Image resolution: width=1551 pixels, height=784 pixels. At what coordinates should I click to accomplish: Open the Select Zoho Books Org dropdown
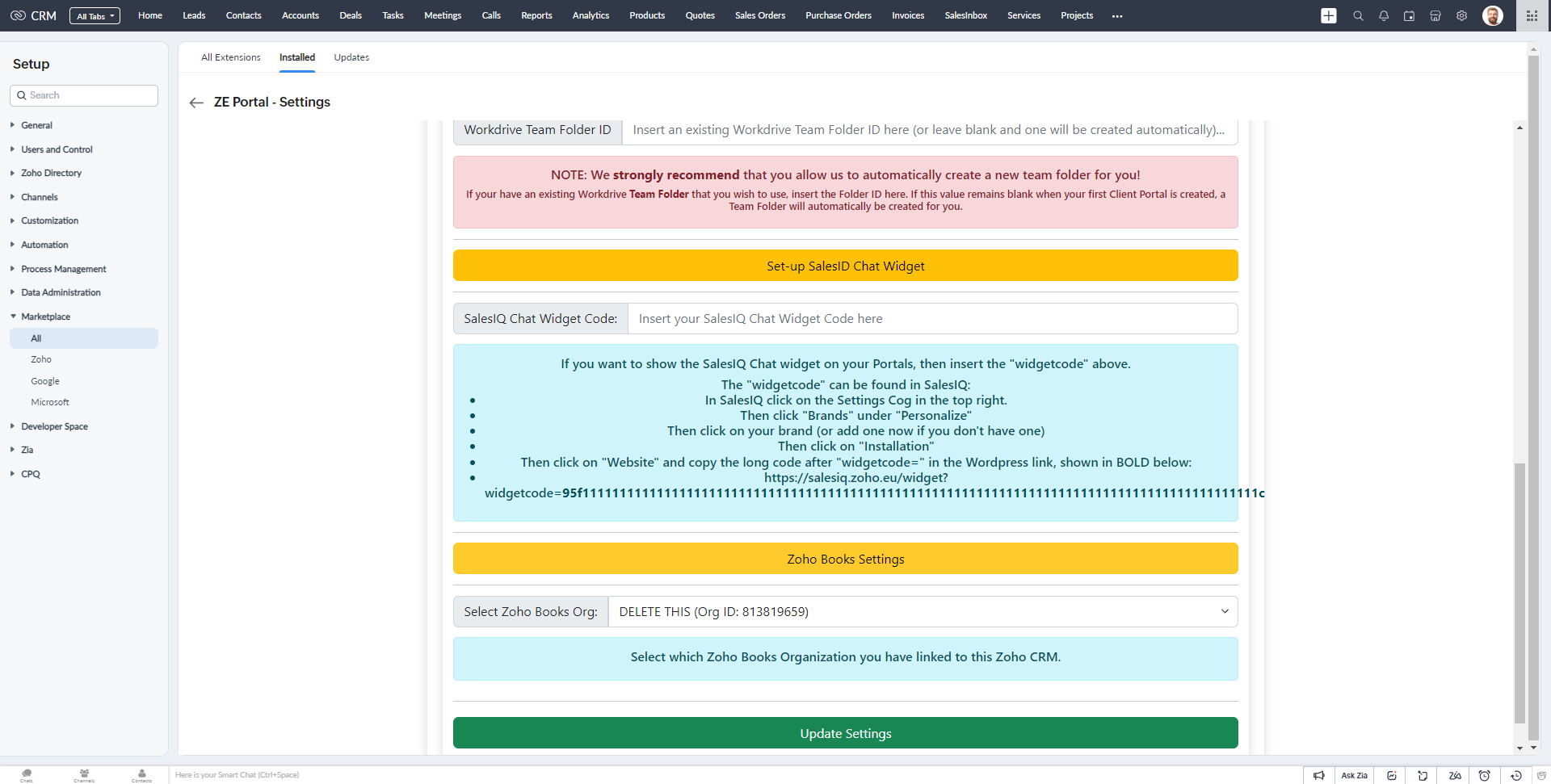coord(923,612)
